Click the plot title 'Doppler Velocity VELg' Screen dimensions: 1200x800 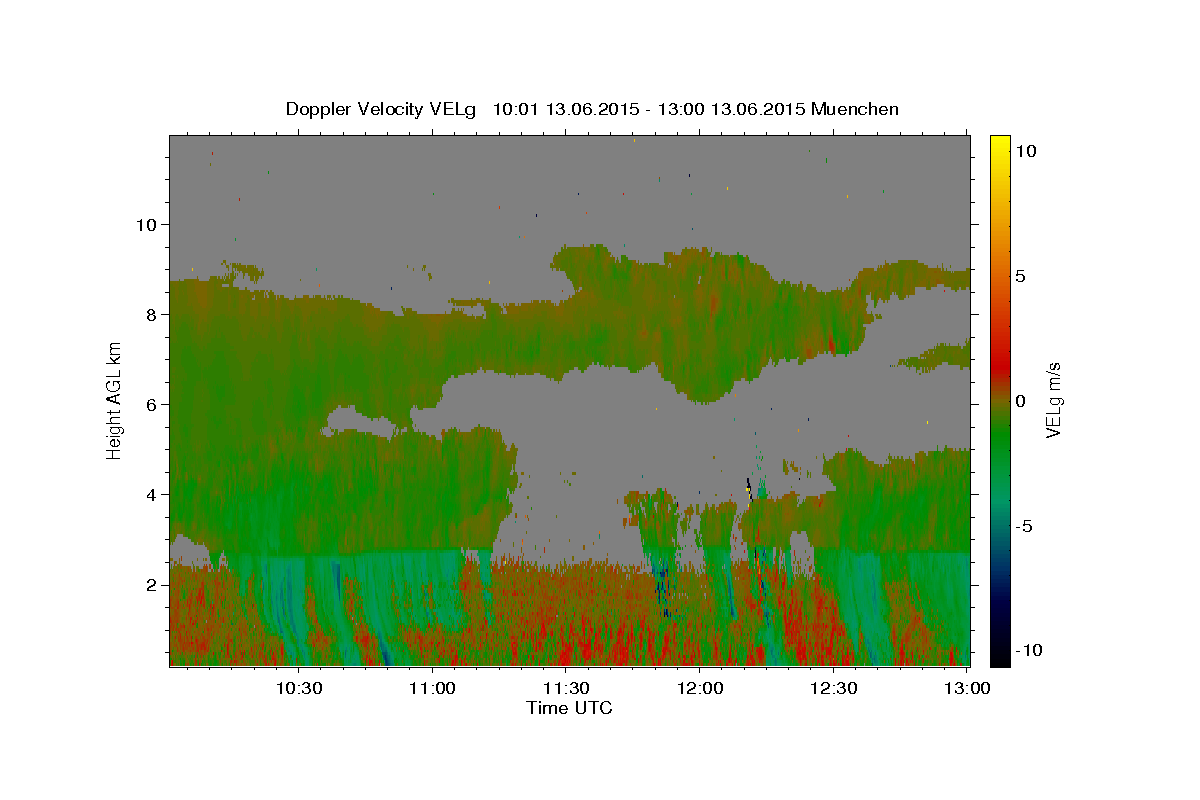click(381, 109)
